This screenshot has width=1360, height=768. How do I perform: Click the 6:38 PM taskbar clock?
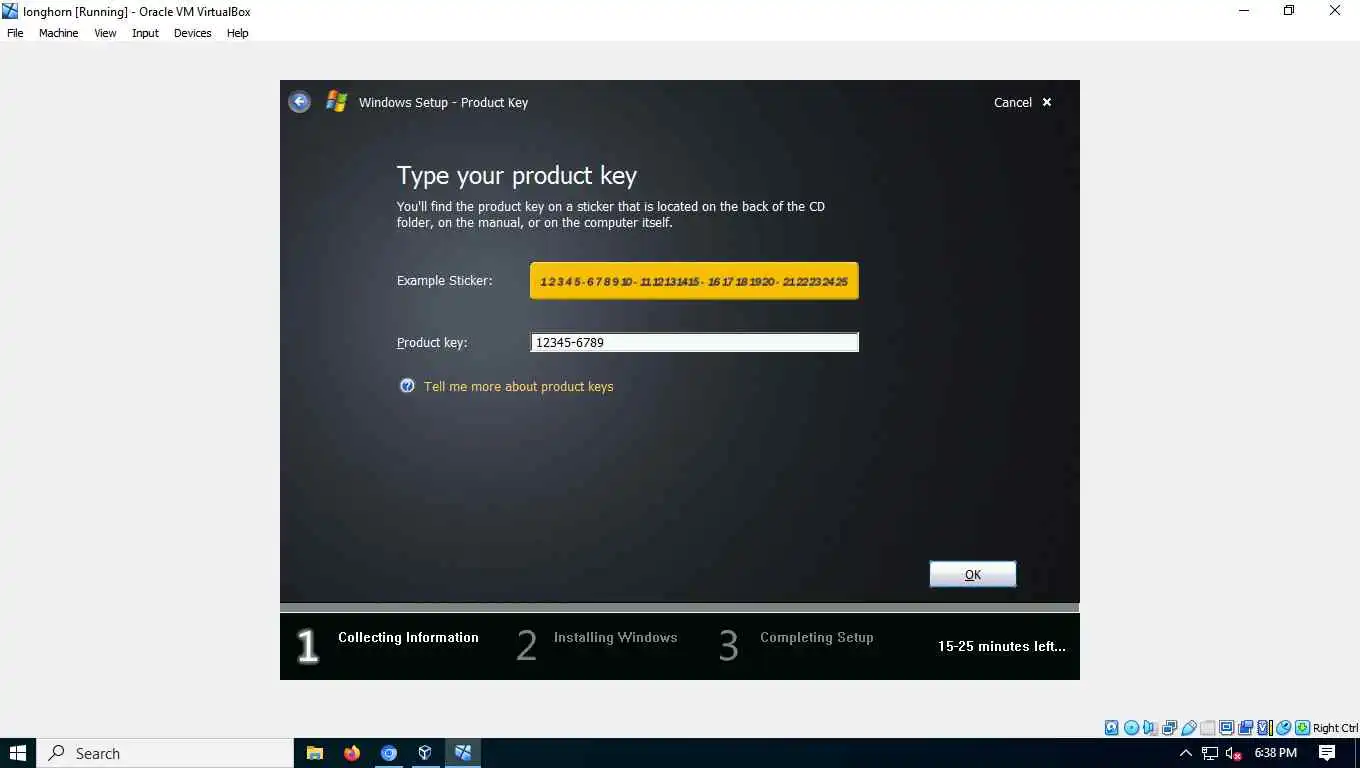pyautogui.click(x=1275, y=753)
